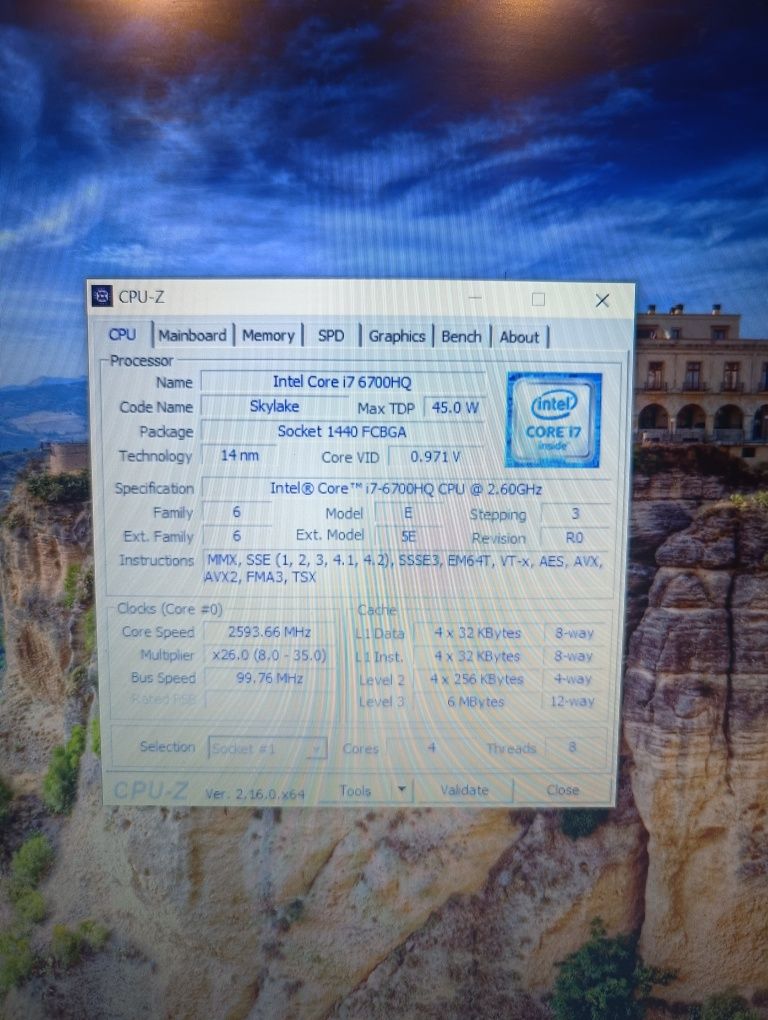Click the Intel Core i7 logo badge
This screenshot has width=768, height=1020.
point(553,420)
